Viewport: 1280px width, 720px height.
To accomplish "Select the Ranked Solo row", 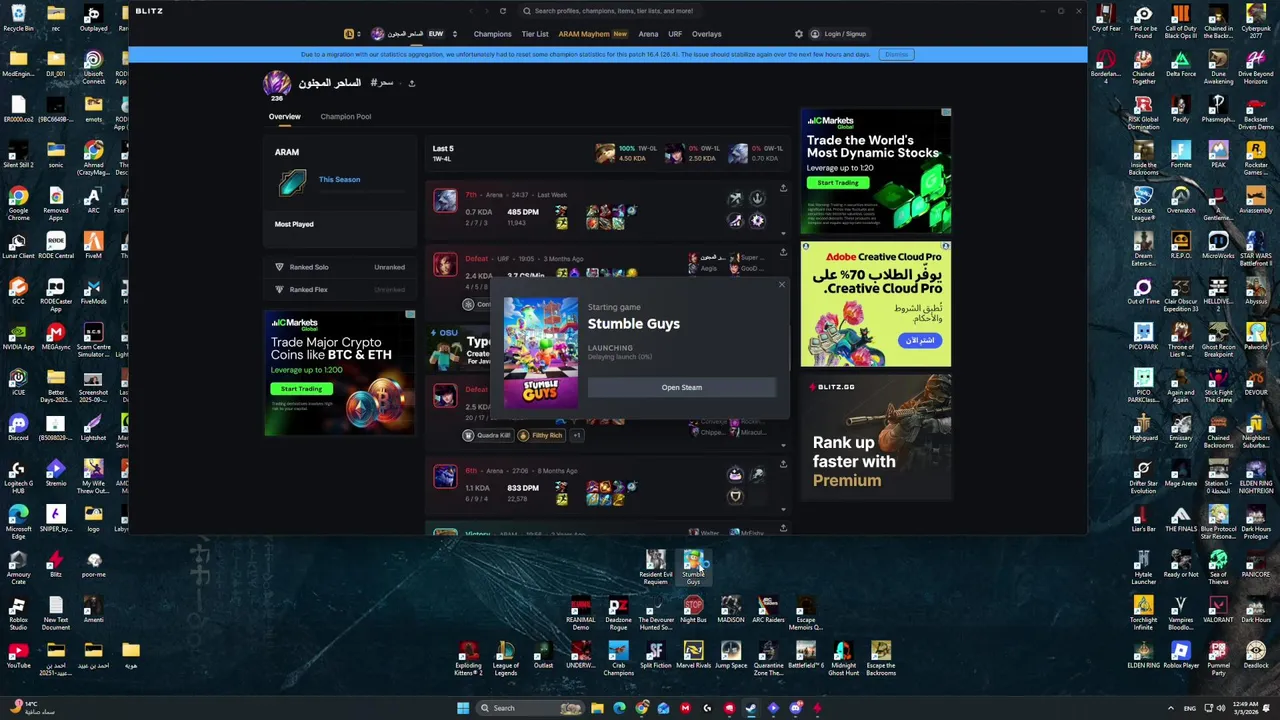I will [340, 267].
